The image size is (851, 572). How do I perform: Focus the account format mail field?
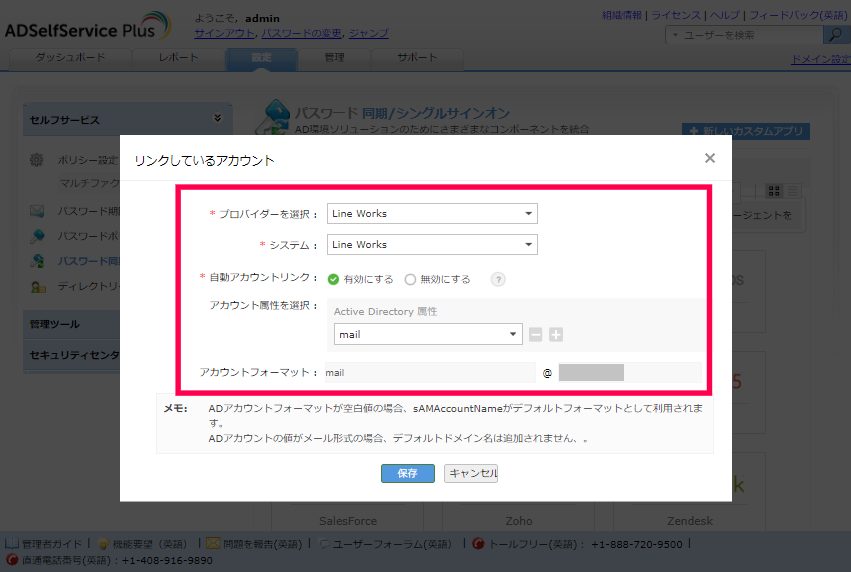click(x=430, y=373)
